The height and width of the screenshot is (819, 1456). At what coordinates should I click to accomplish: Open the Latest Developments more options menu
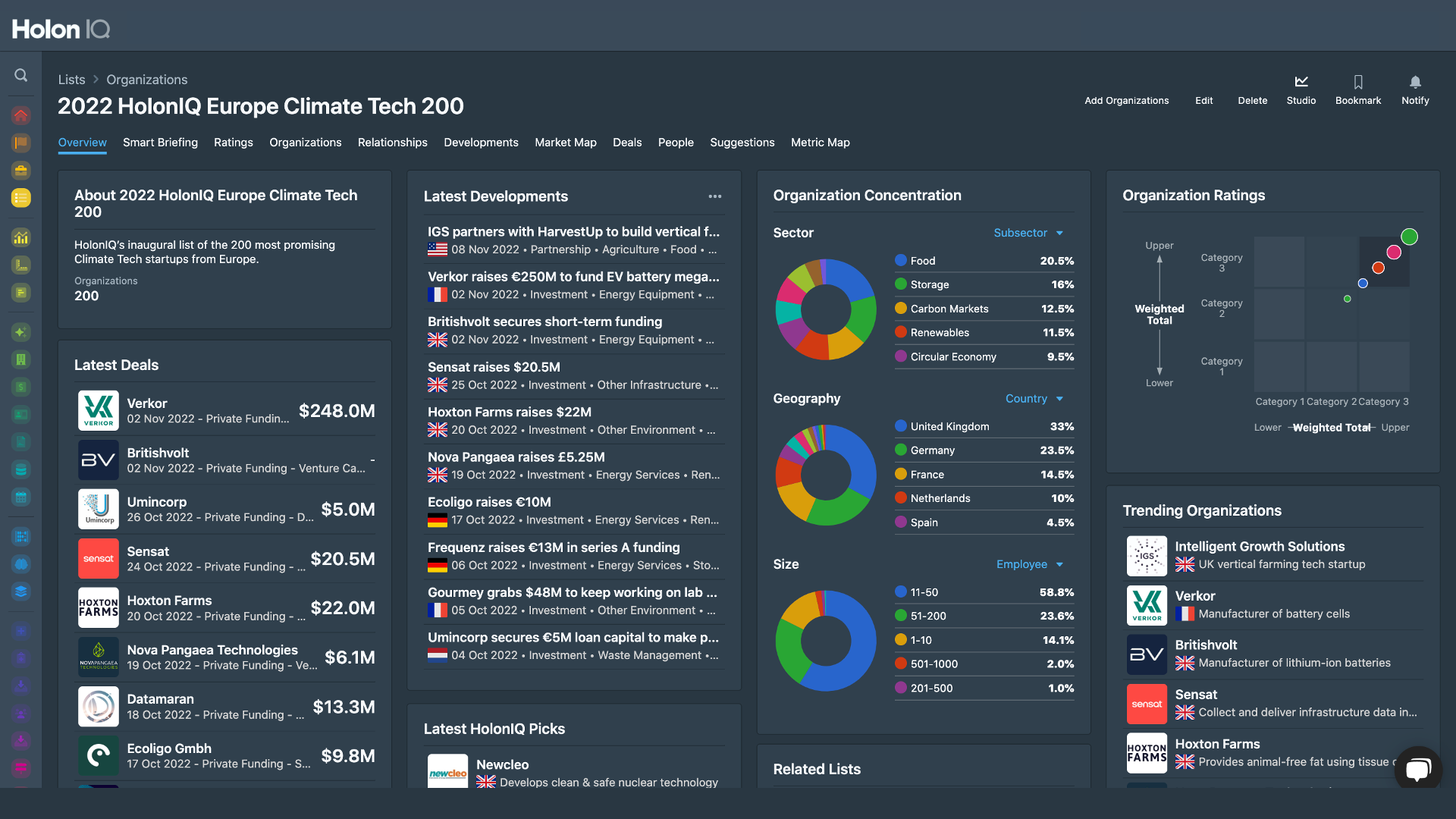(x=715, y=196)
